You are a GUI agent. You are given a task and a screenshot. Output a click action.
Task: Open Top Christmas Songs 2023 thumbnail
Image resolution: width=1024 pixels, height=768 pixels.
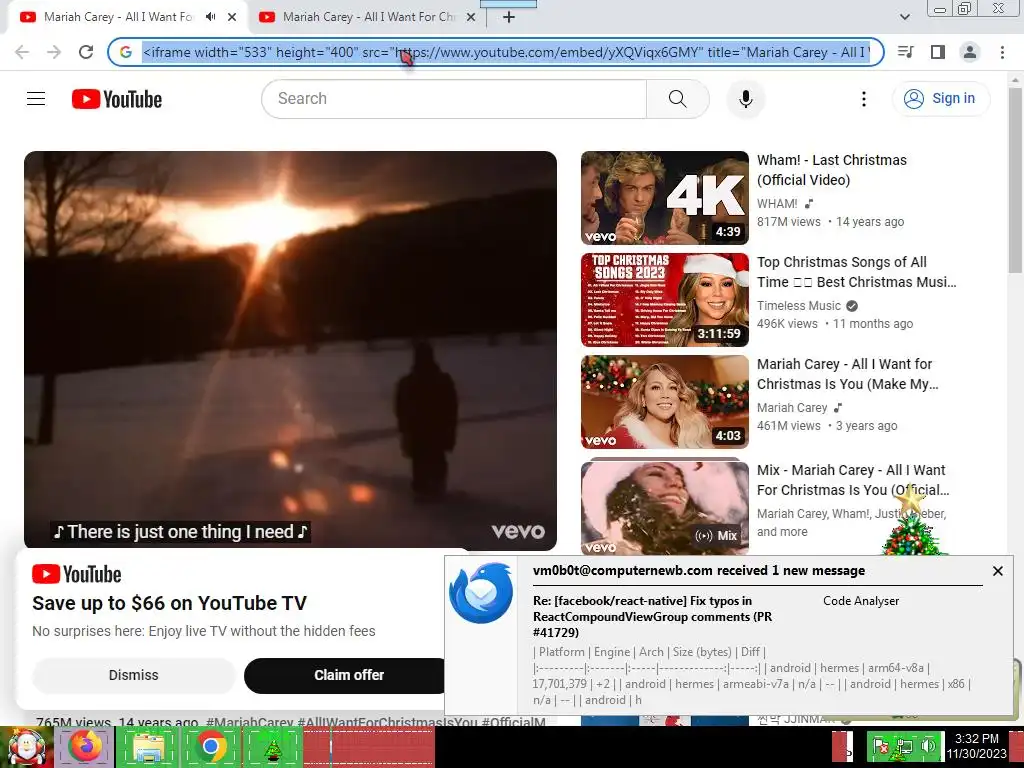665,300
